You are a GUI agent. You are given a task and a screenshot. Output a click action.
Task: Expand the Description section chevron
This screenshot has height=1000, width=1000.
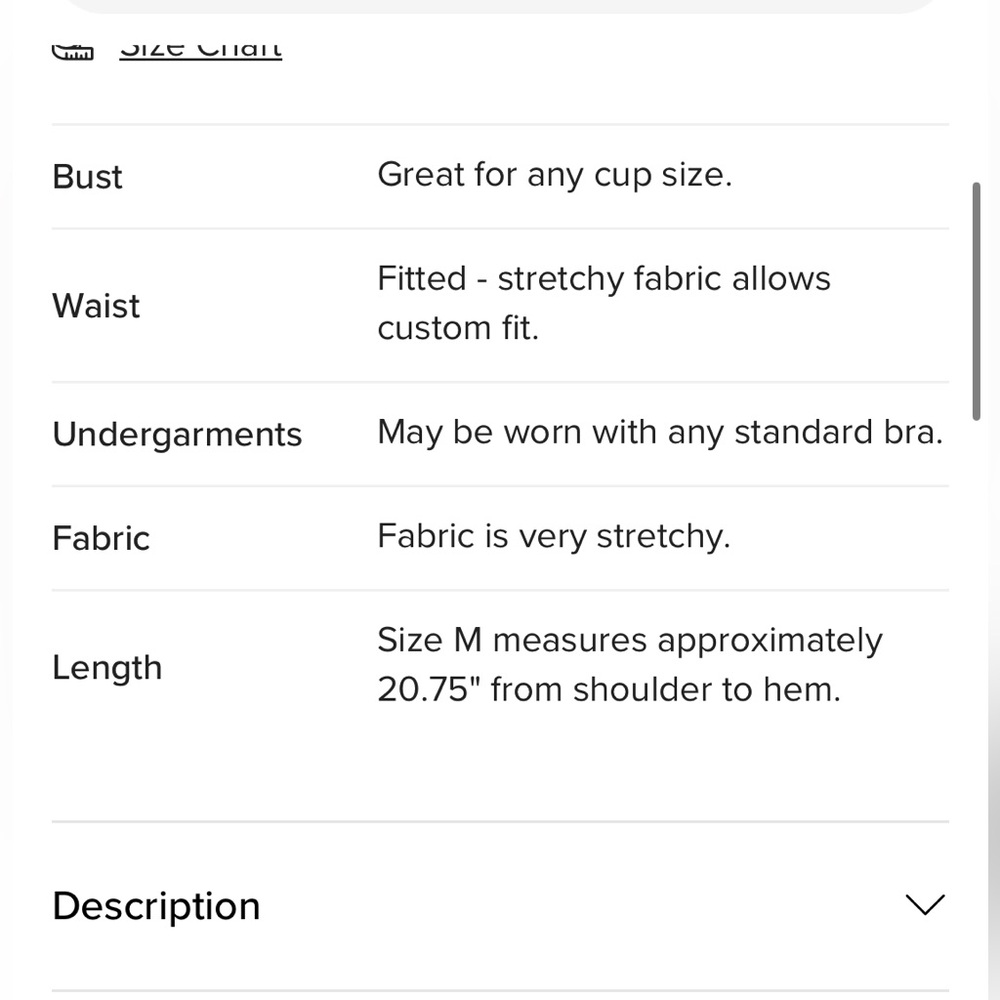(924, 905)
